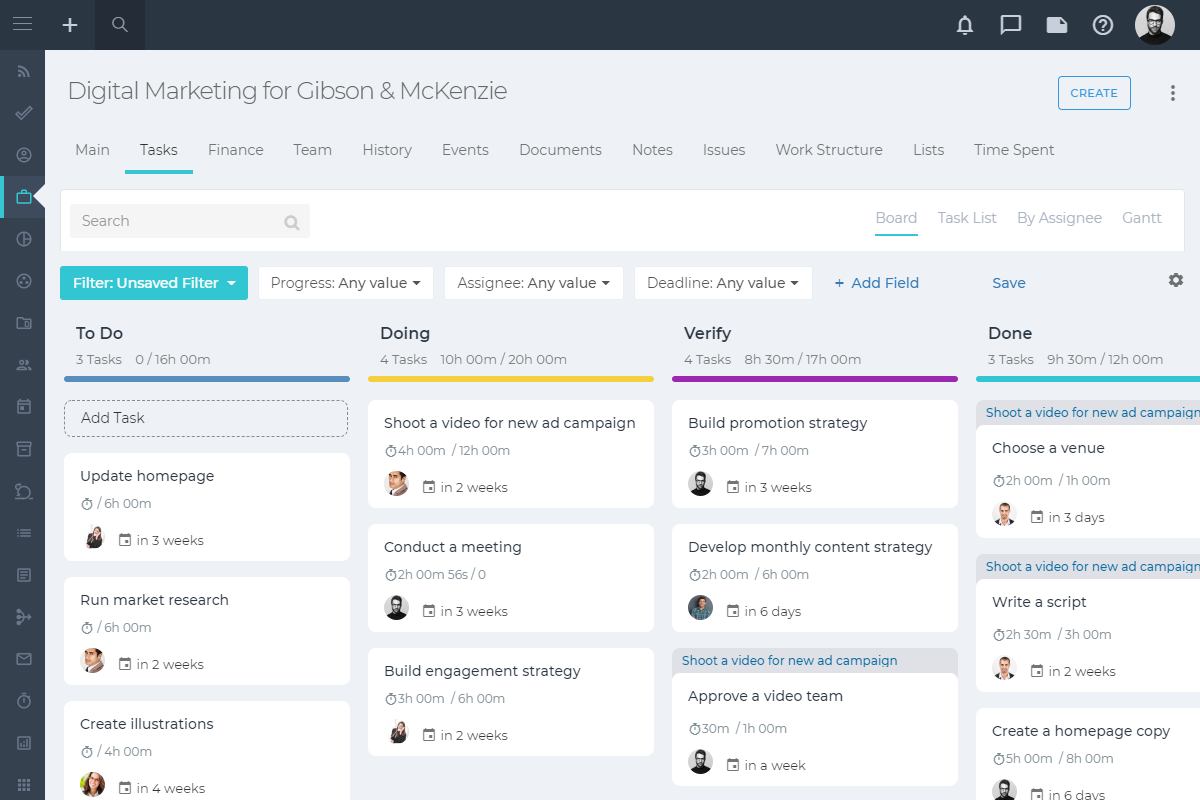Screen dimensions: 1200x800
Task: Click the Add Field link
Action: click(876, 283)
